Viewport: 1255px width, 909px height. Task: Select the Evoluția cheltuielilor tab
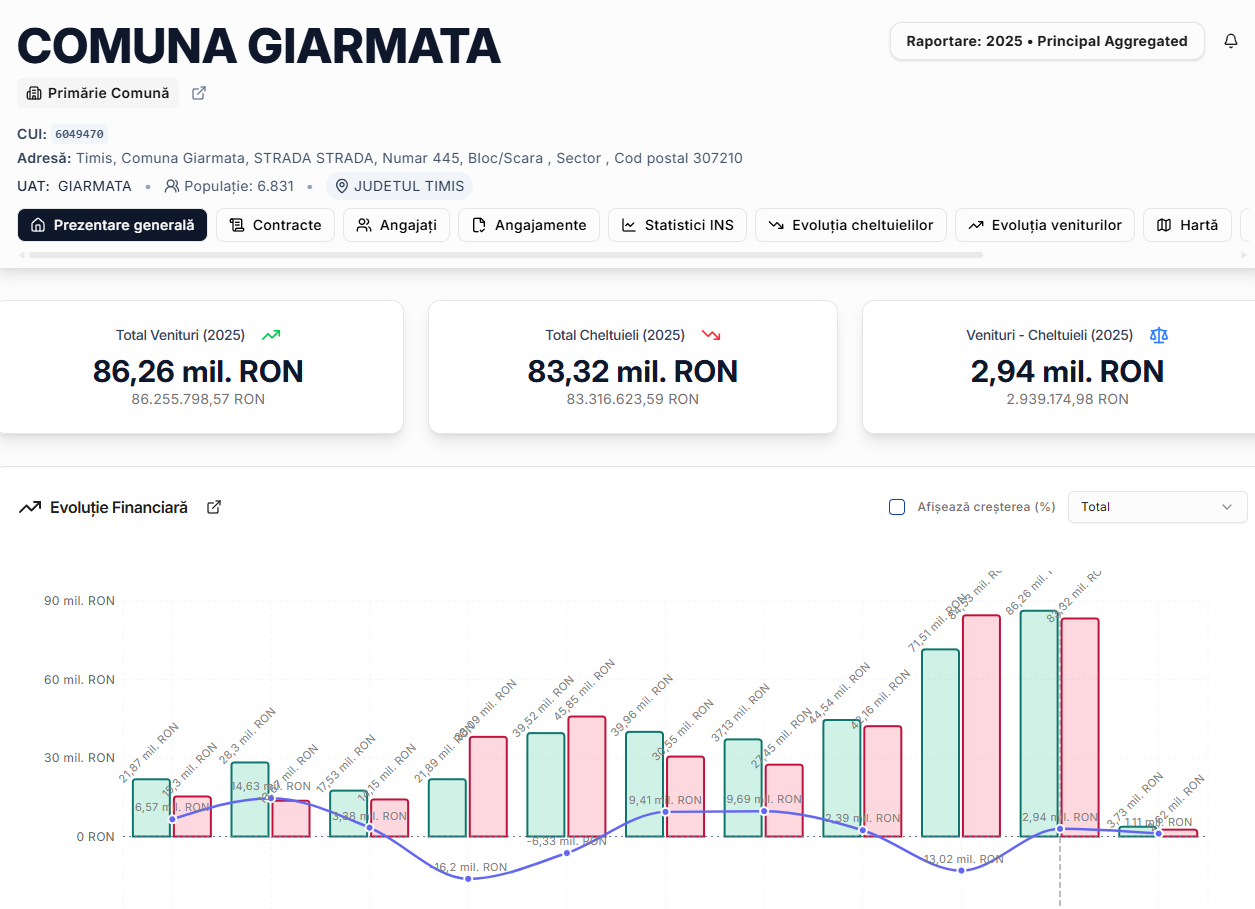850,225
